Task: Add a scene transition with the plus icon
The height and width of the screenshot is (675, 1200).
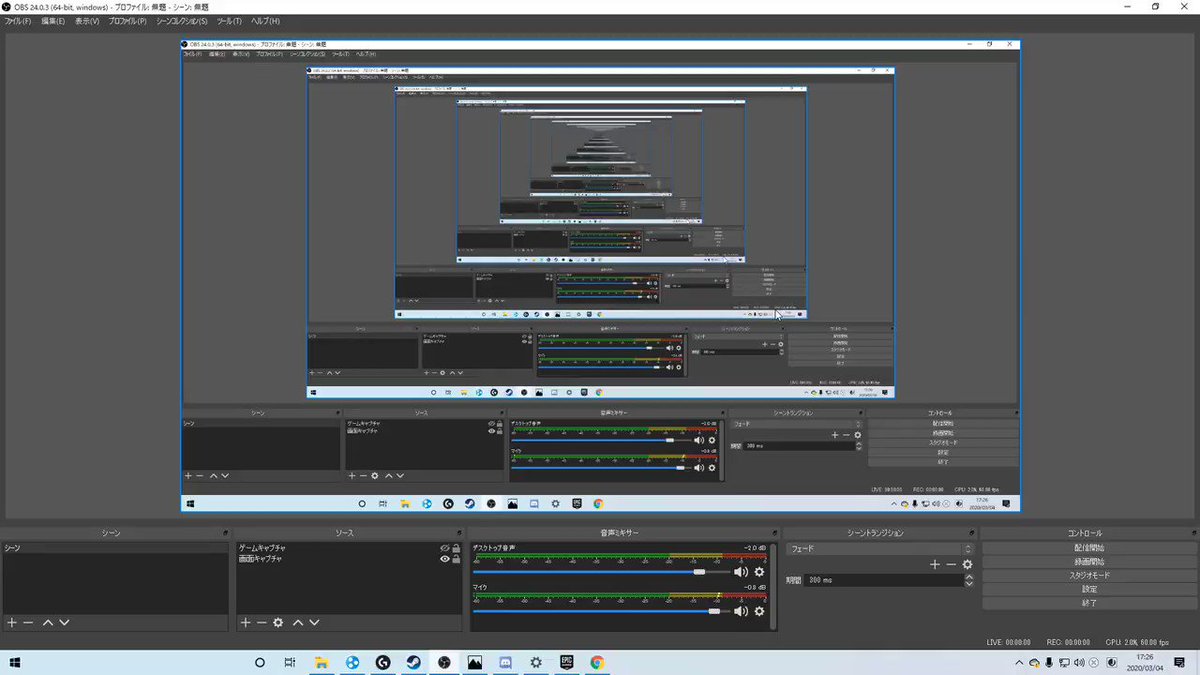Action: [x=935, y=564]
